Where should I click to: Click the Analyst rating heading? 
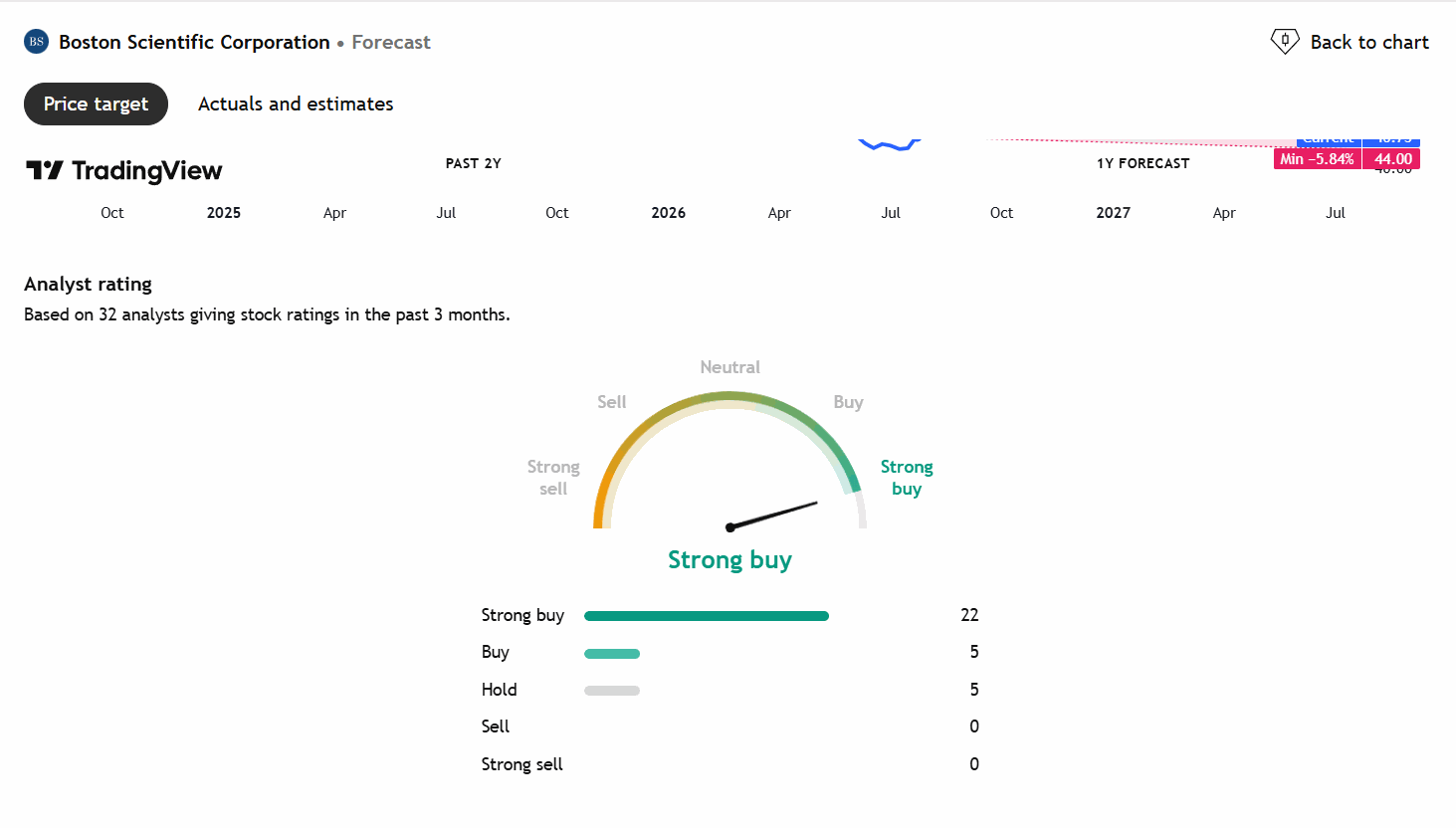(x=88, y=284)
